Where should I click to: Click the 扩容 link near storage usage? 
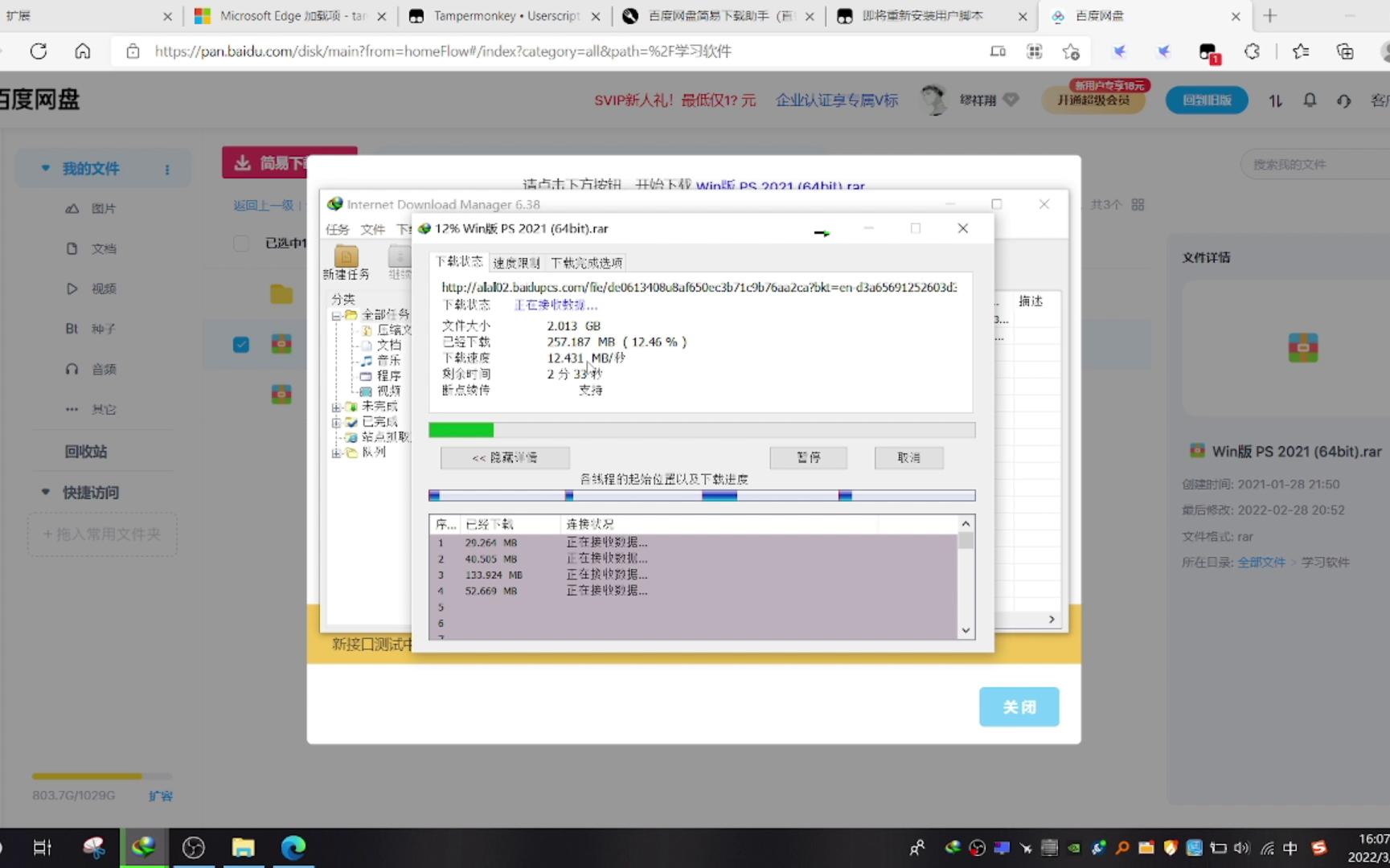(x=161, y=796)
